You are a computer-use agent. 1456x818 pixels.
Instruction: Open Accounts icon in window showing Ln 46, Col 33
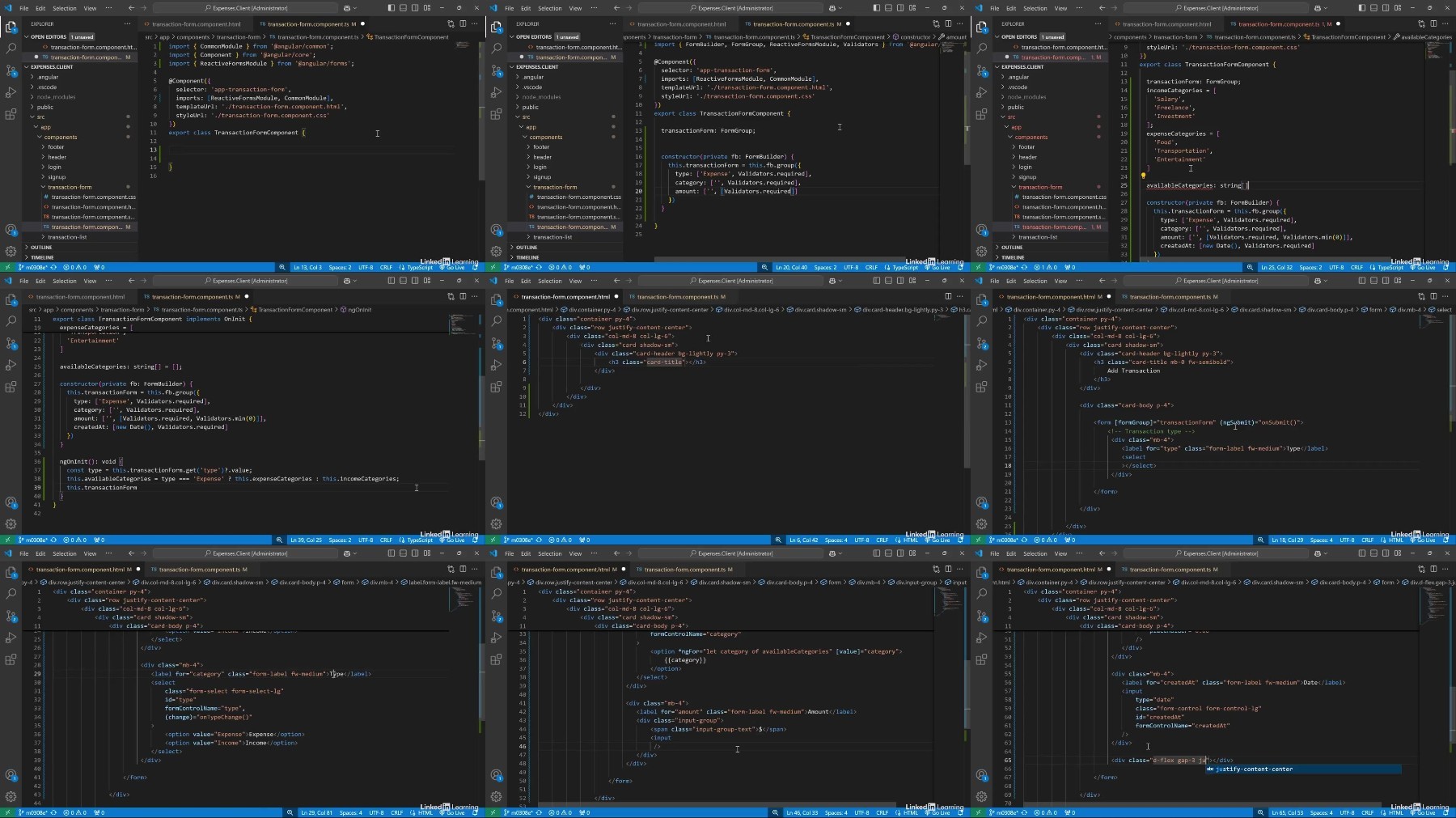tap(496, 775)
